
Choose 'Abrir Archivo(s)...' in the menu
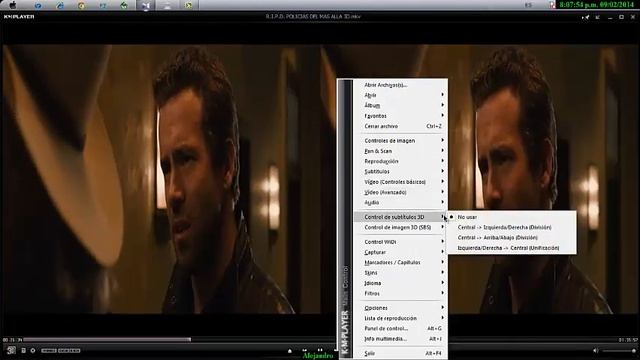pyautogui.click(x=400, y=85)
